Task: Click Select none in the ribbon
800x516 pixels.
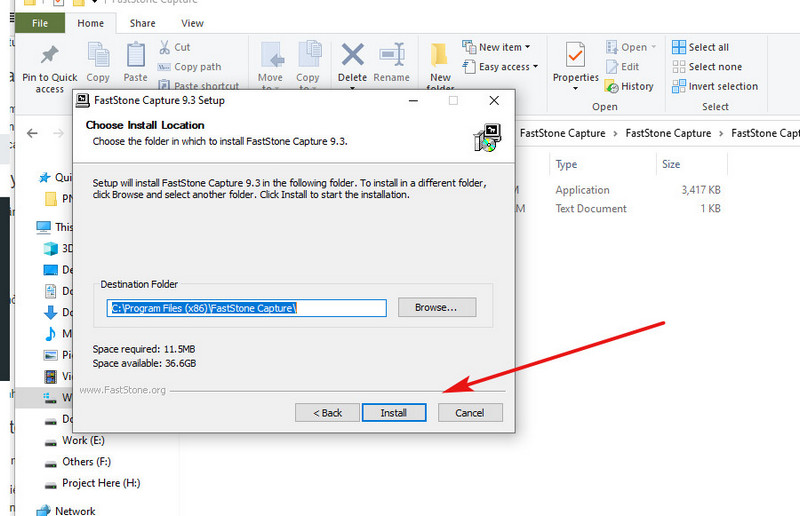Action: [707, 67]
